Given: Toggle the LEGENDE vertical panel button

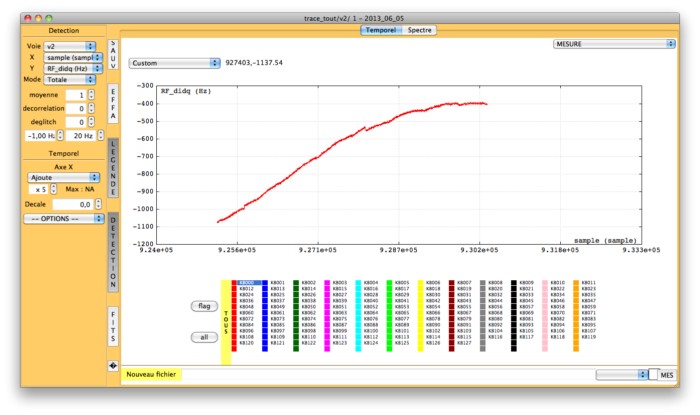Looking at the screenshot, I should (x=113, y=168).
